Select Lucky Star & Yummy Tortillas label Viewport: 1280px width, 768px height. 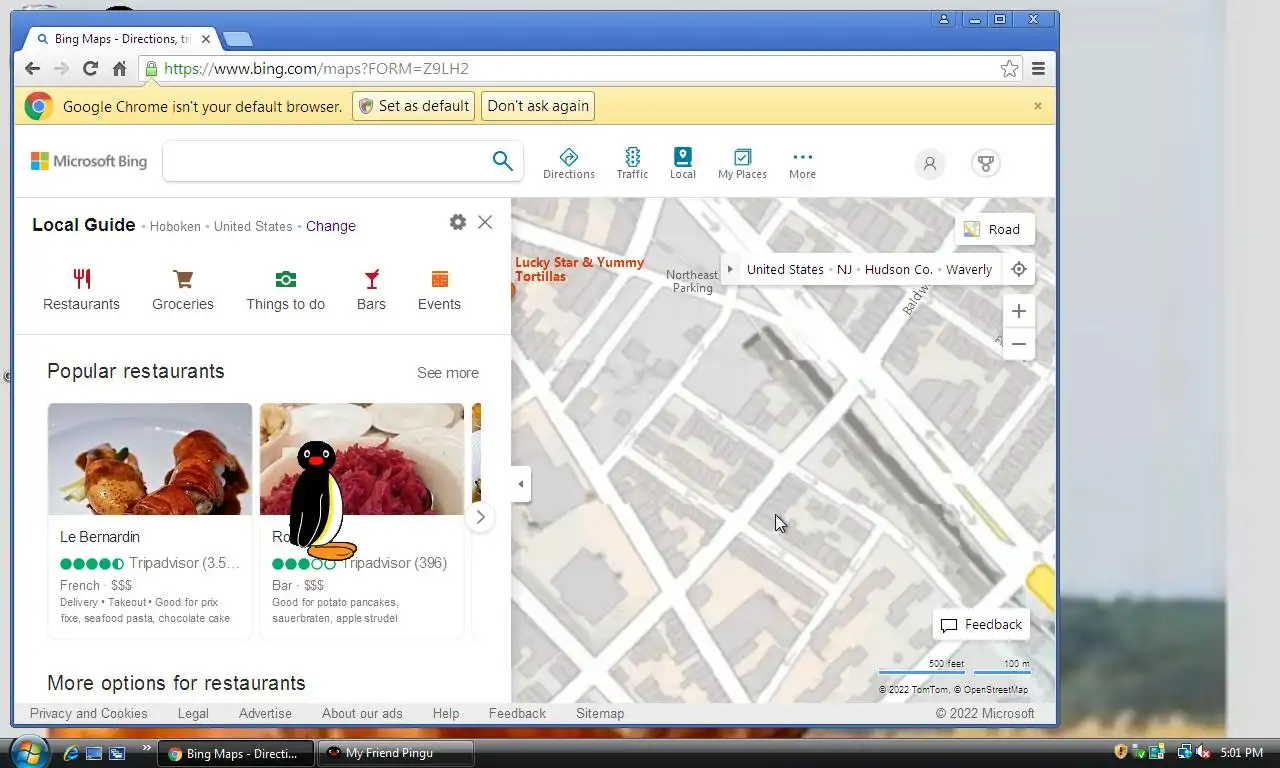coord(579,269)
